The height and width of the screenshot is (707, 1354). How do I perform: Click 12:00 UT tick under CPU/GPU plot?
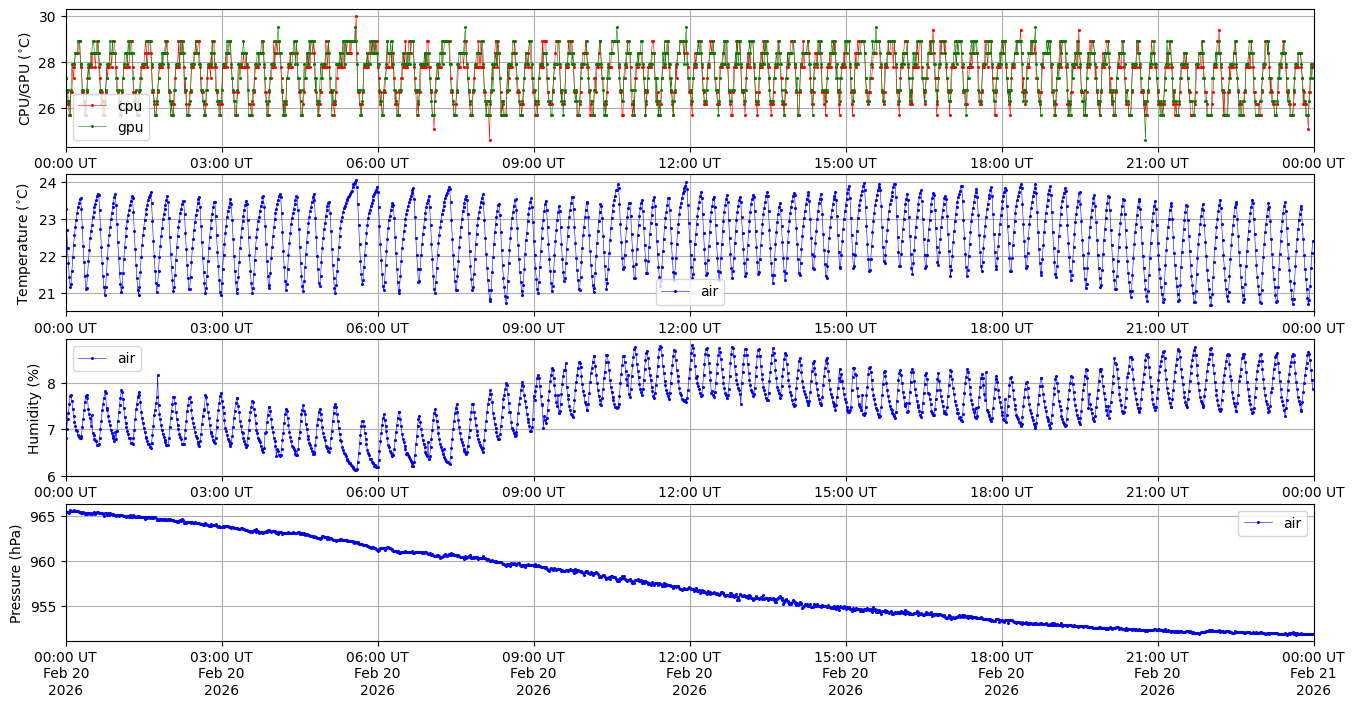[x=689, y=163]
